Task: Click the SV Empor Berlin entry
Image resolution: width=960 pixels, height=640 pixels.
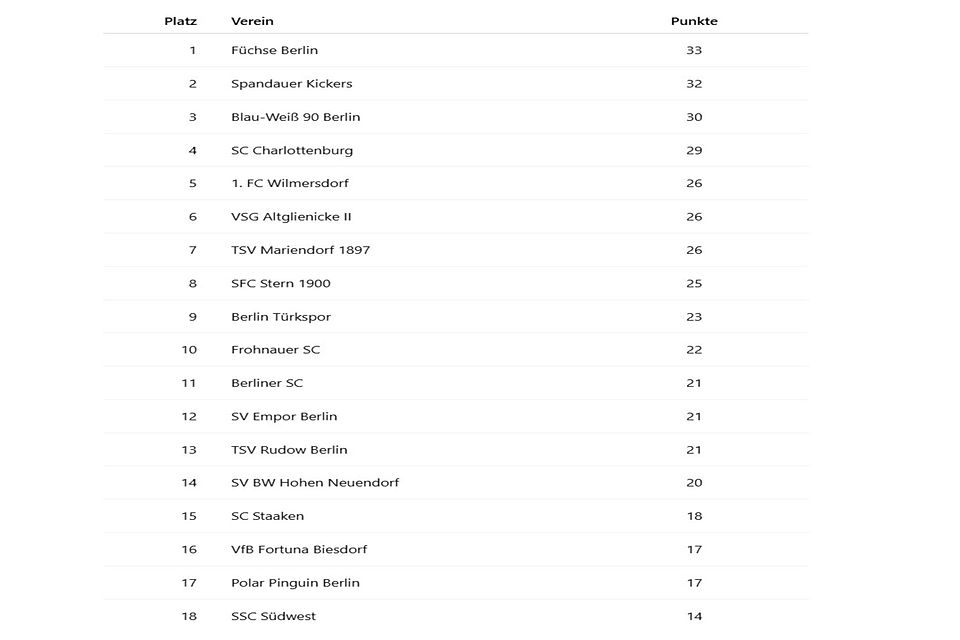Action: click(284, 417)
